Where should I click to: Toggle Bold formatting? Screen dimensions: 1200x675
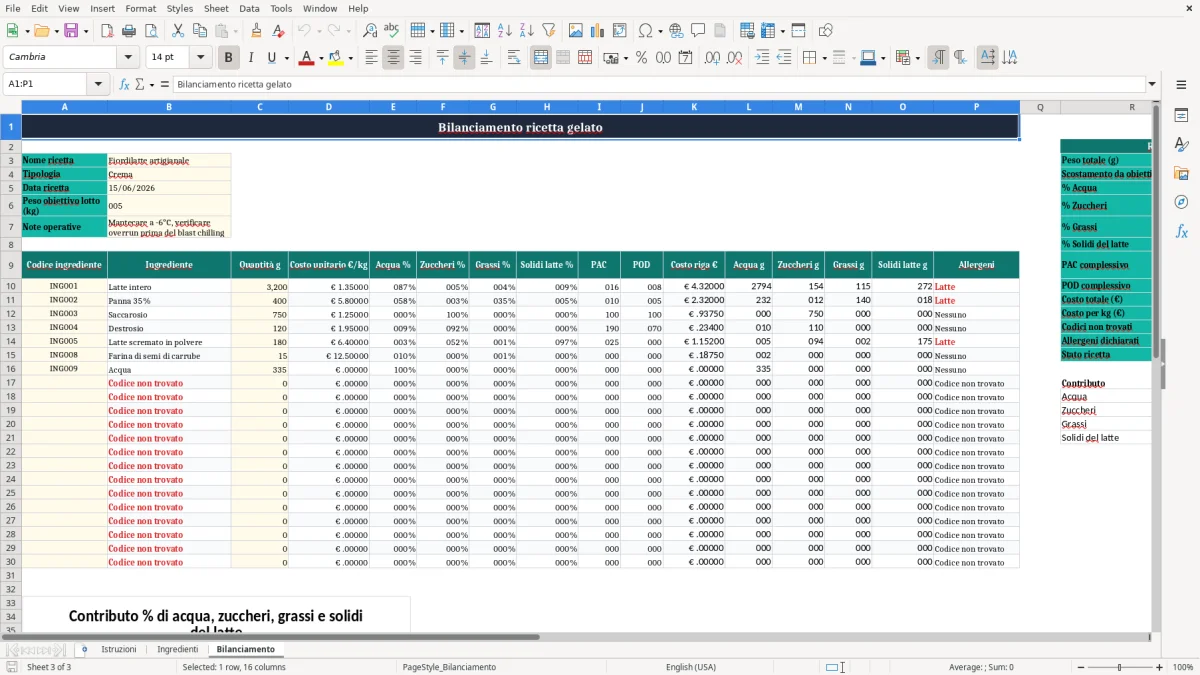coord(229,58)
